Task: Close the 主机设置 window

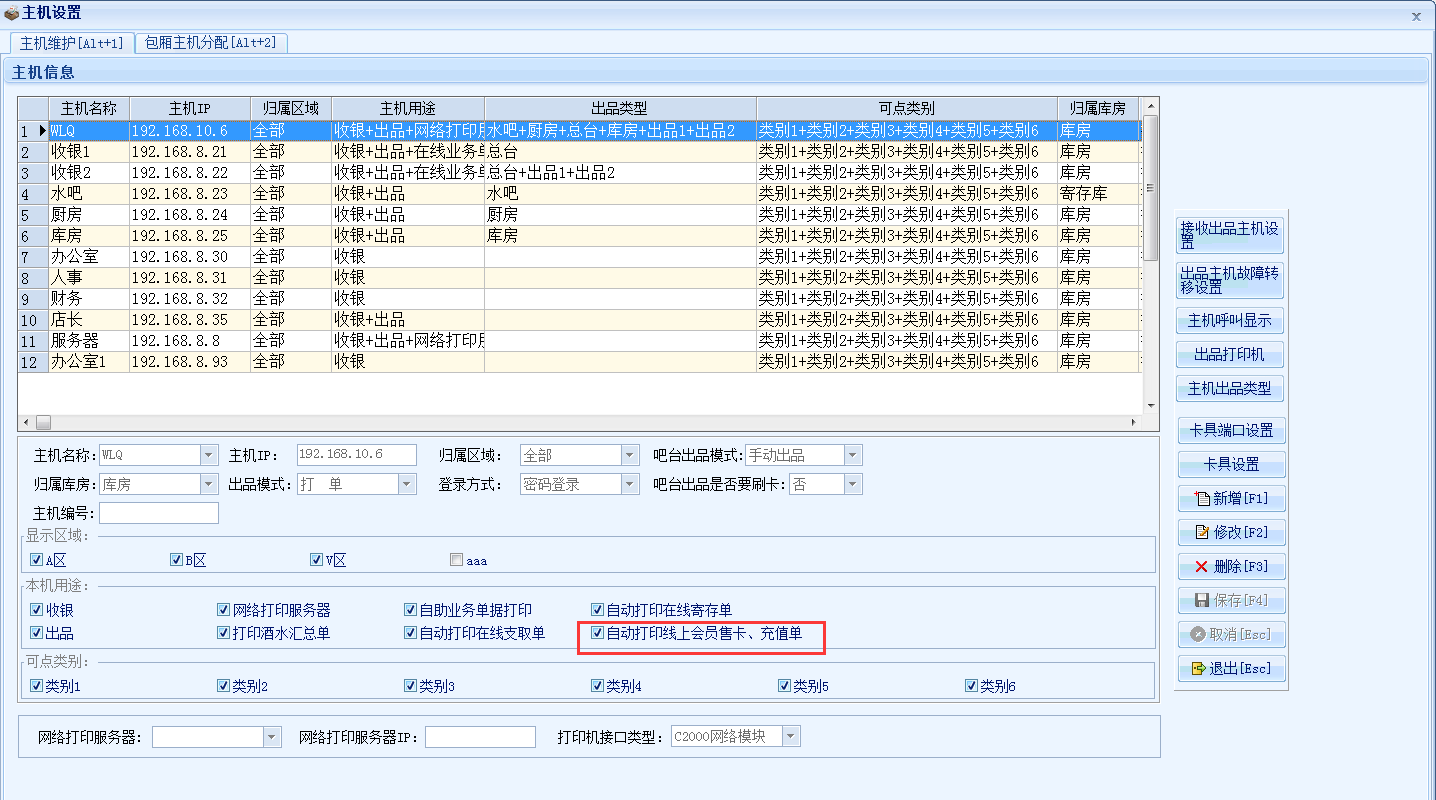Action: point(1416,16)
